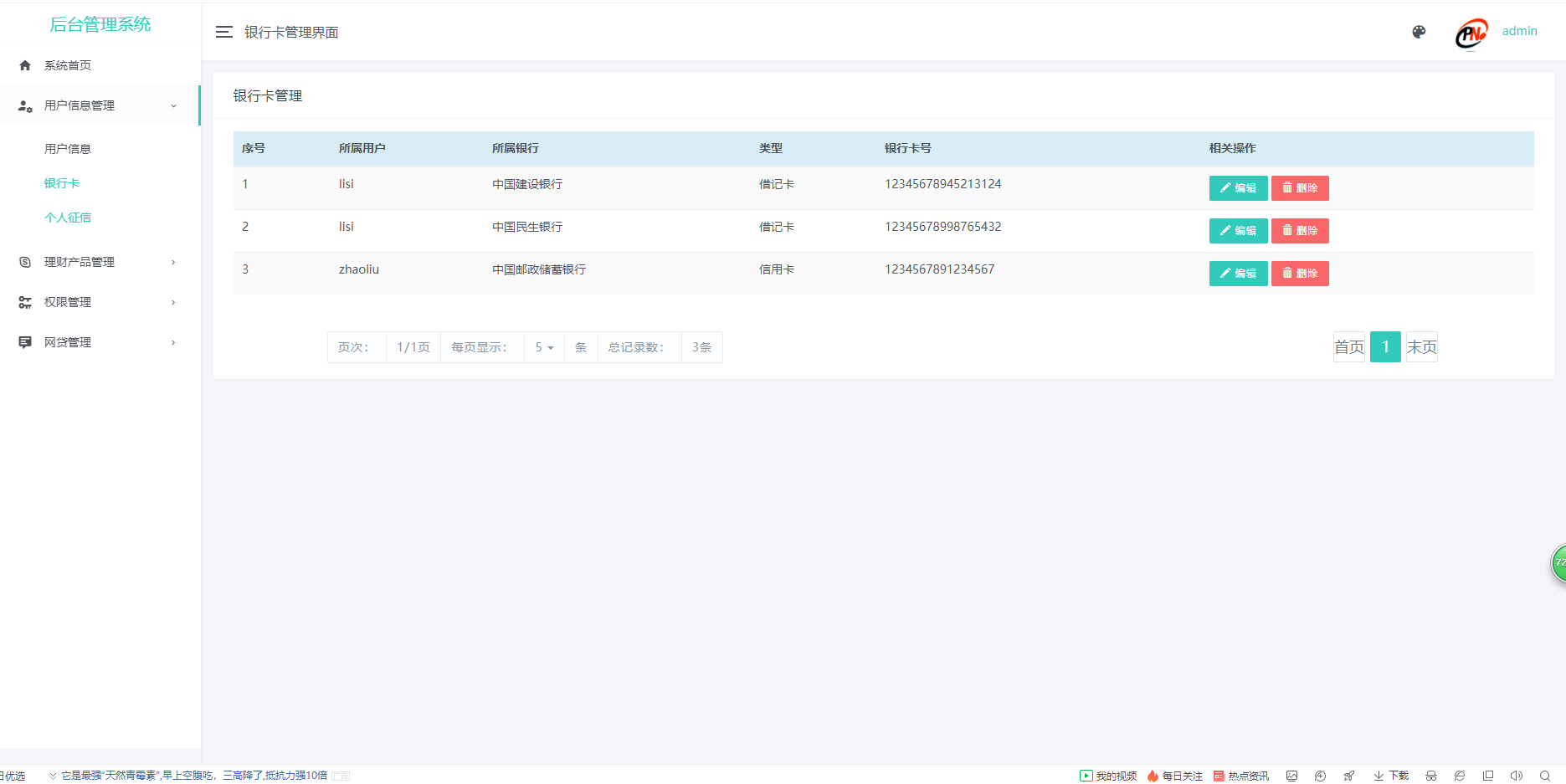
Task: Select the 个人征信 submenu item
Action: [67, 218]
